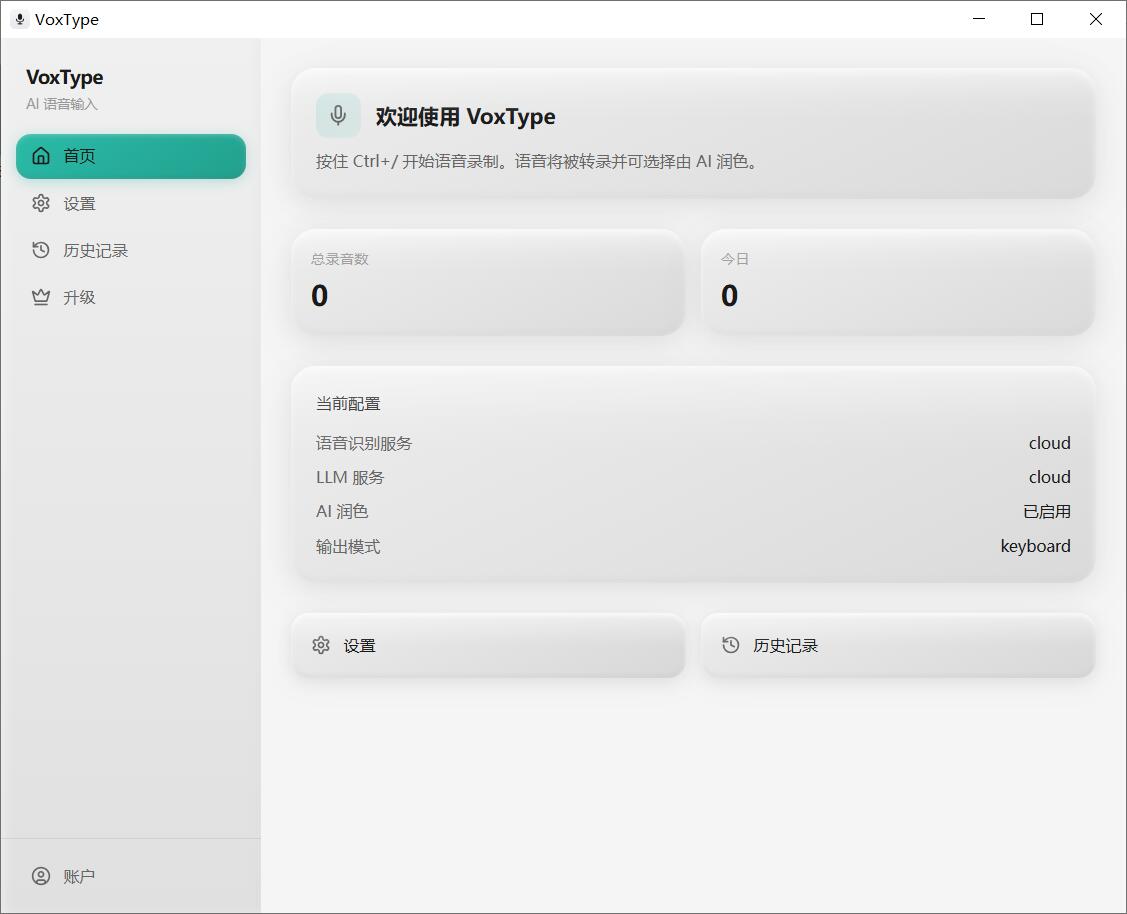Click the cloud value for 语音识别服务
The image size is (1127, 914).
1049,443
